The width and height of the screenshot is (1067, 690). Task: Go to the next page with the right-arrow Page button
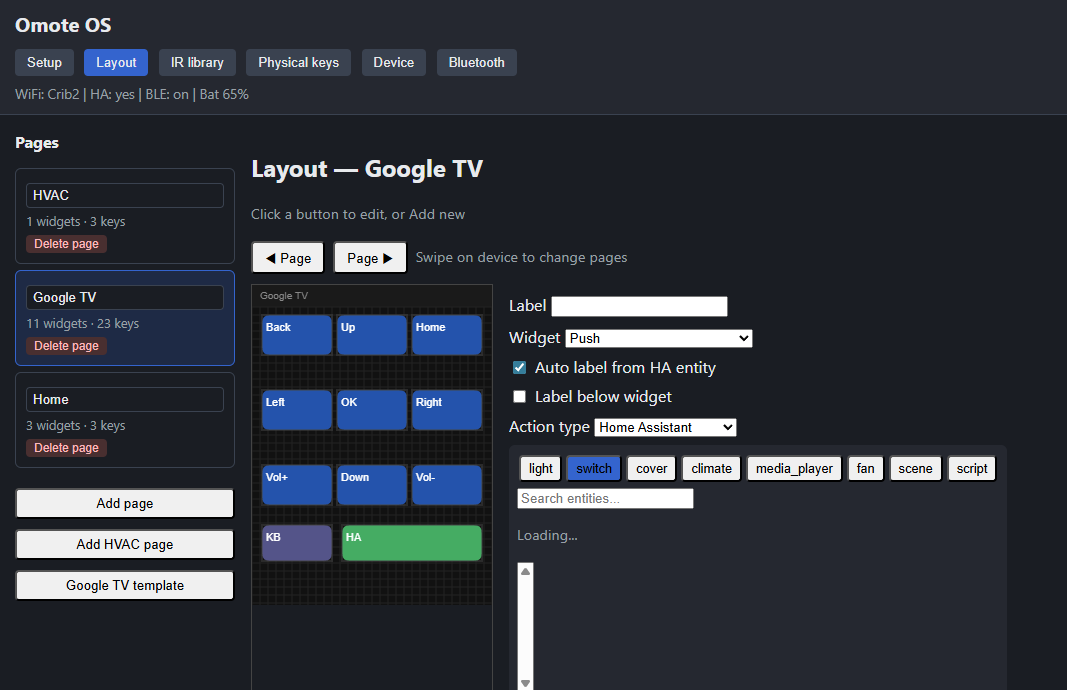pos(370,258)
